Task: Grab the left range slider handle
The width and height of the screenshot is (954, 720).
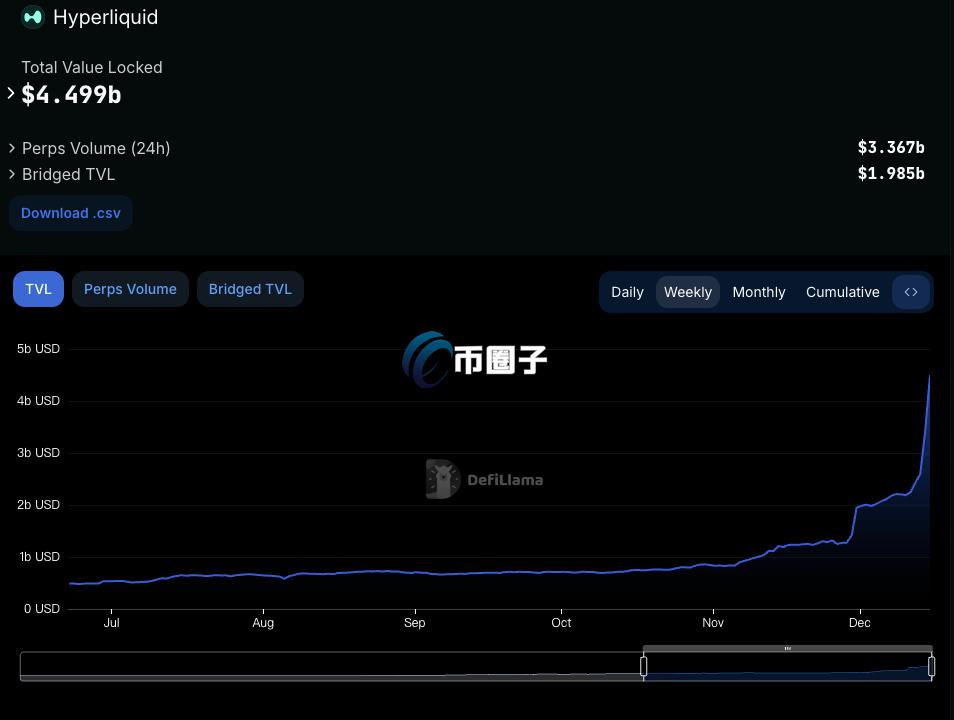Action: (x=644, y=666)
